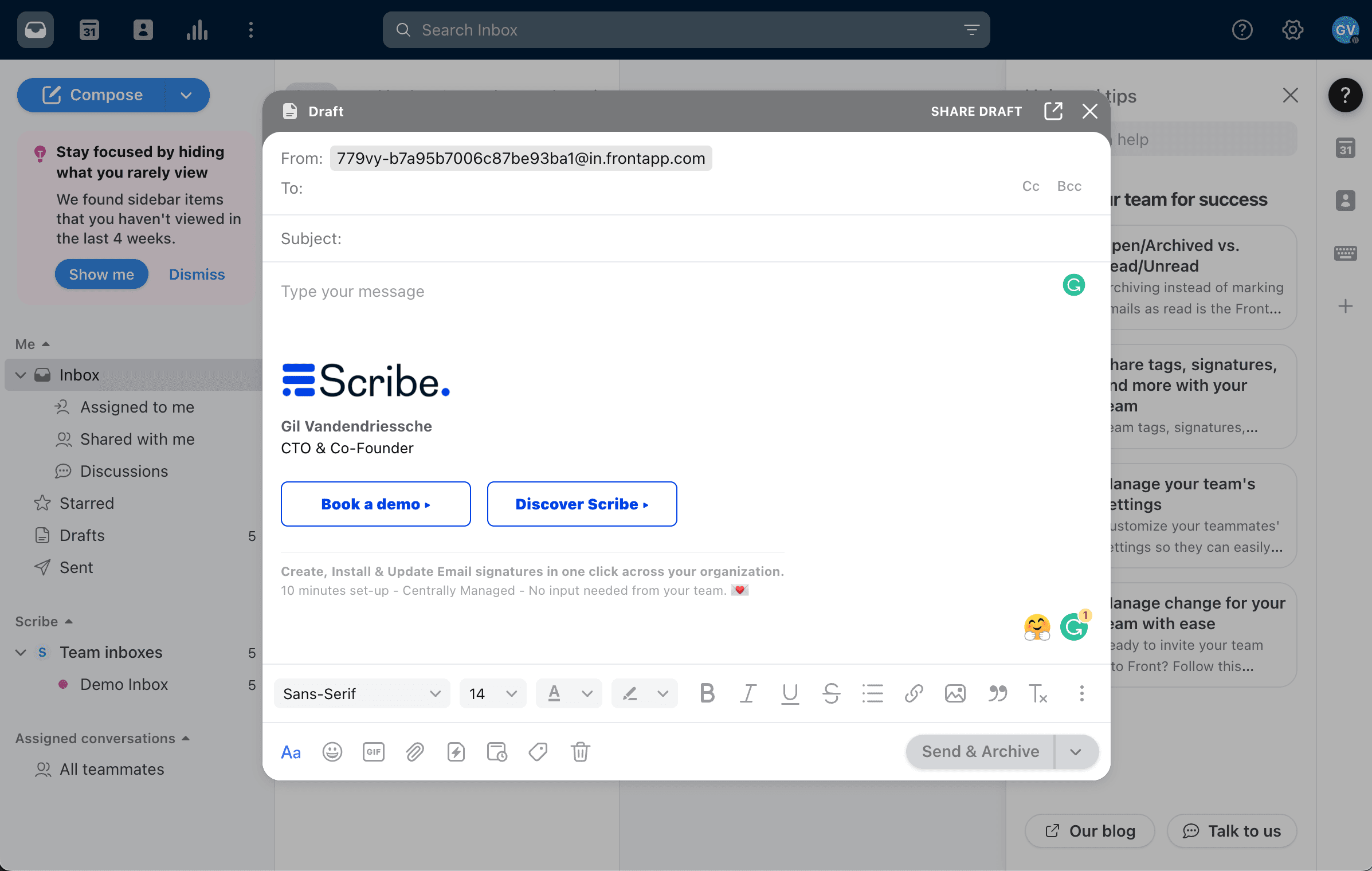Collapse the Me section
This screenshot has height=871, width=1372.
click(33, 344)
